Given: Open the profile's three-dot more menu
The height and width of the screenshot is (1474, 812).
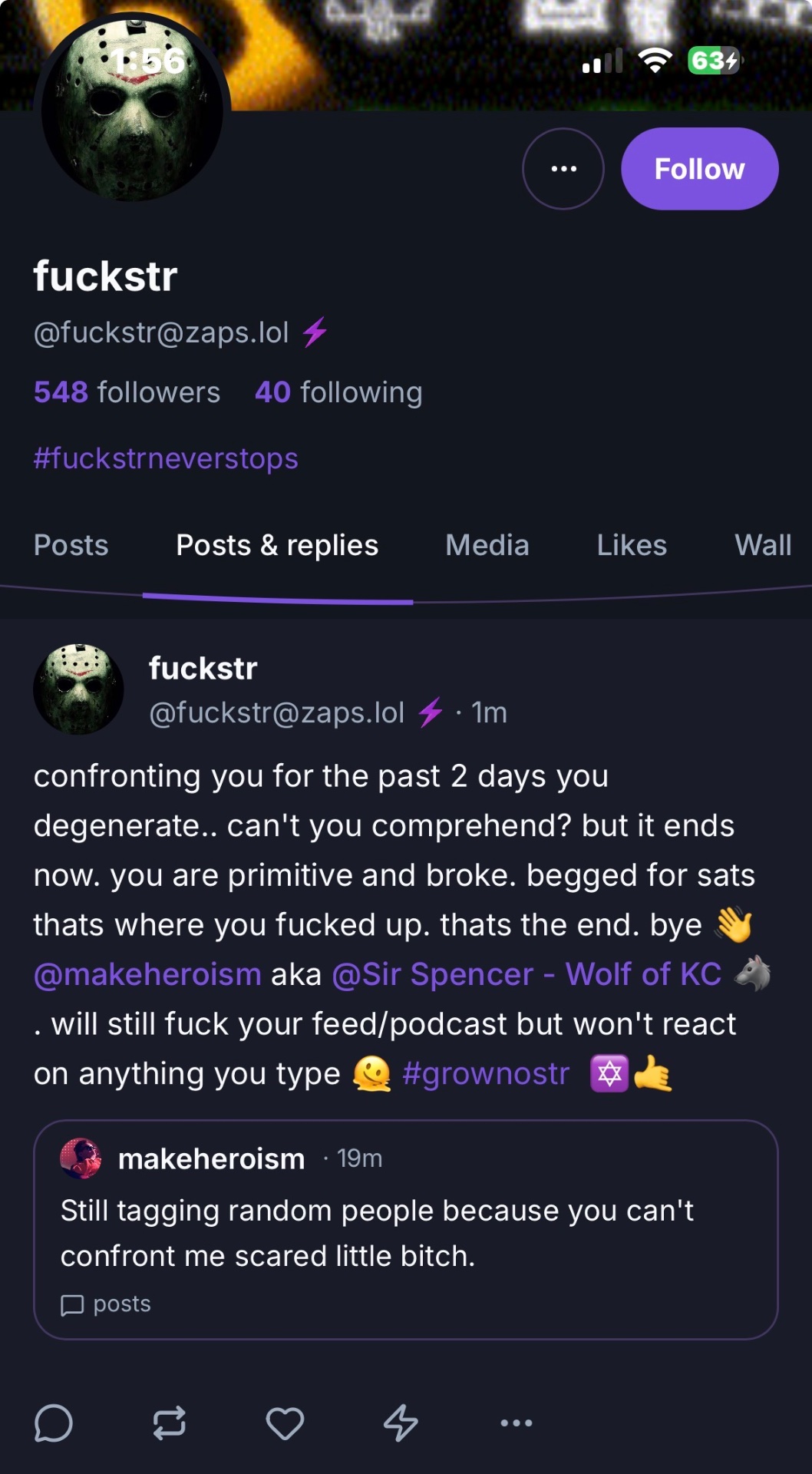Looking at the screenshot, I should [x=563, y=169].
